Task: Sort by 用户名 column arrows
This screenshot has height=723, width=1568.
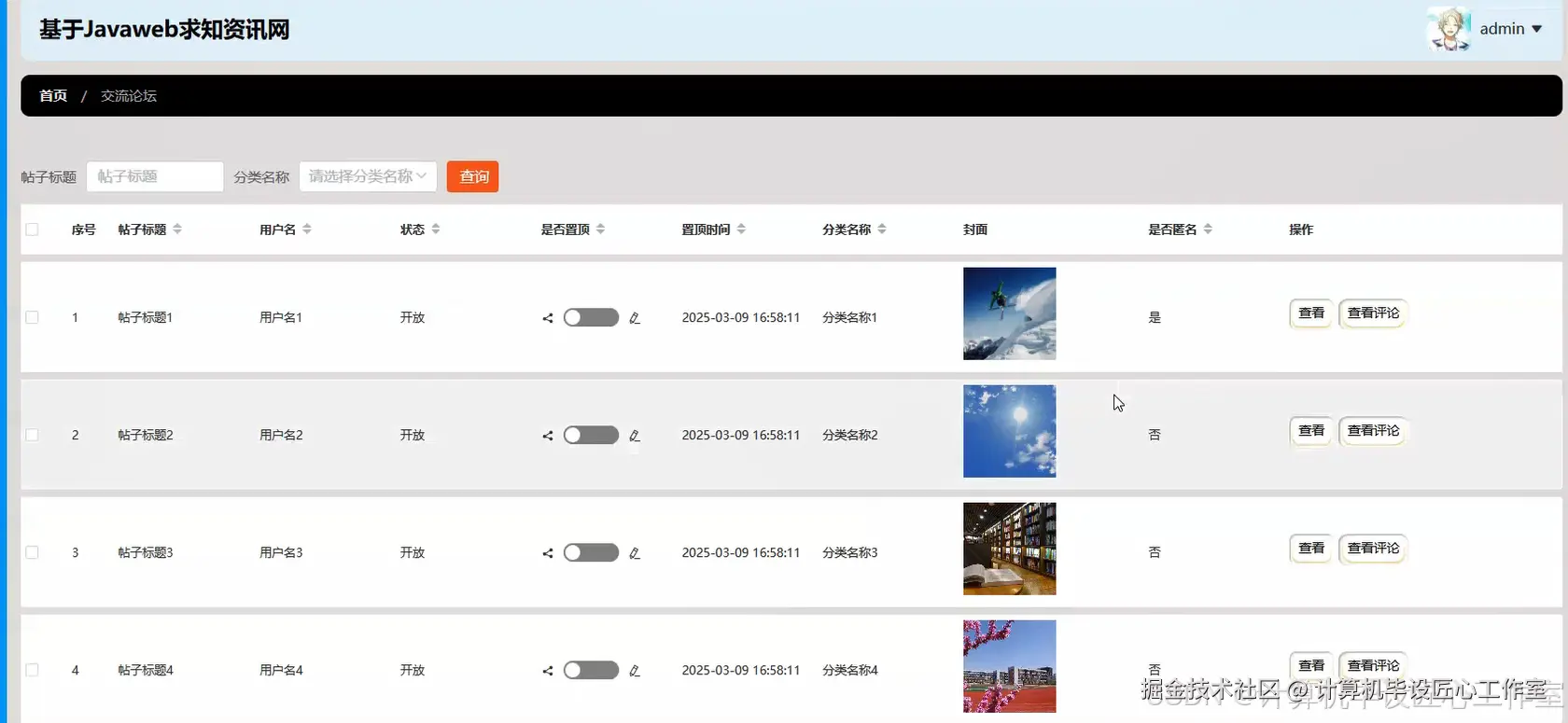Action: (x=307, y=229)
